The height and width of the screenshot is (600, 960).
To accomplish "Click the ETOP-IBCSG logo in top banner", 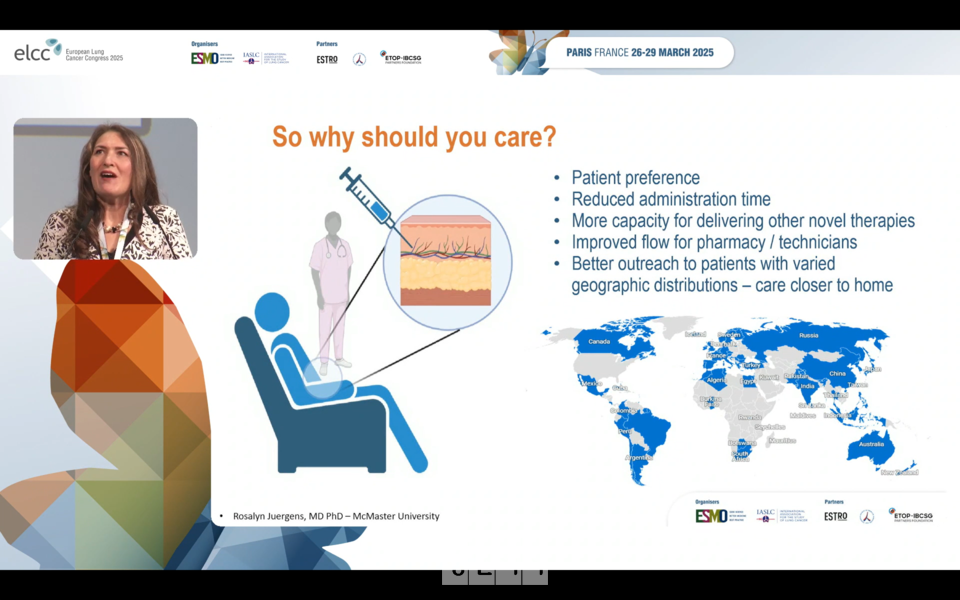I will (x=400, y=58).
